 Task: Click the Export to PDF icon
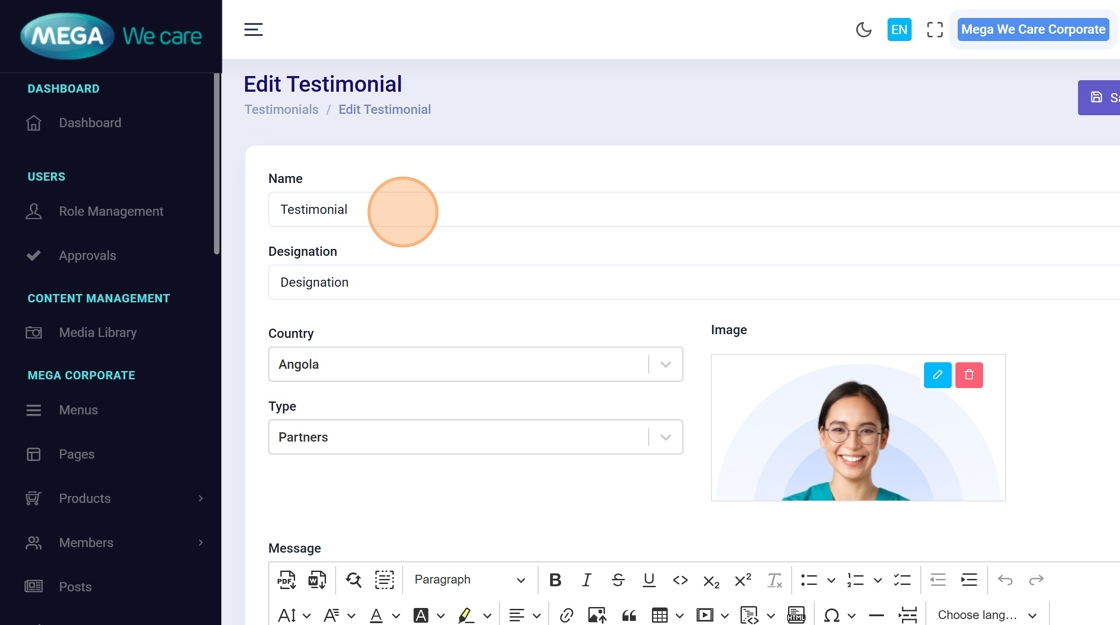coord(287,580)
